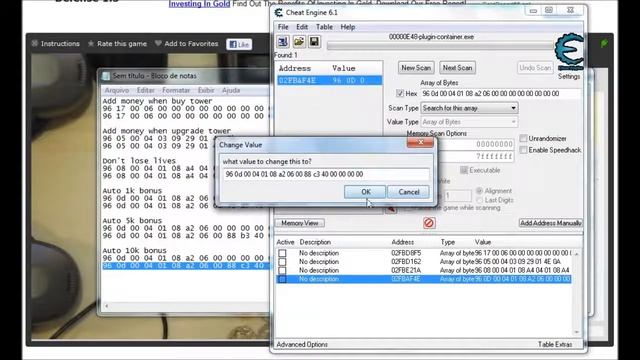Click the Investing In Gold ad link
Screen dimensions: 640x360
tap(199, 4)
